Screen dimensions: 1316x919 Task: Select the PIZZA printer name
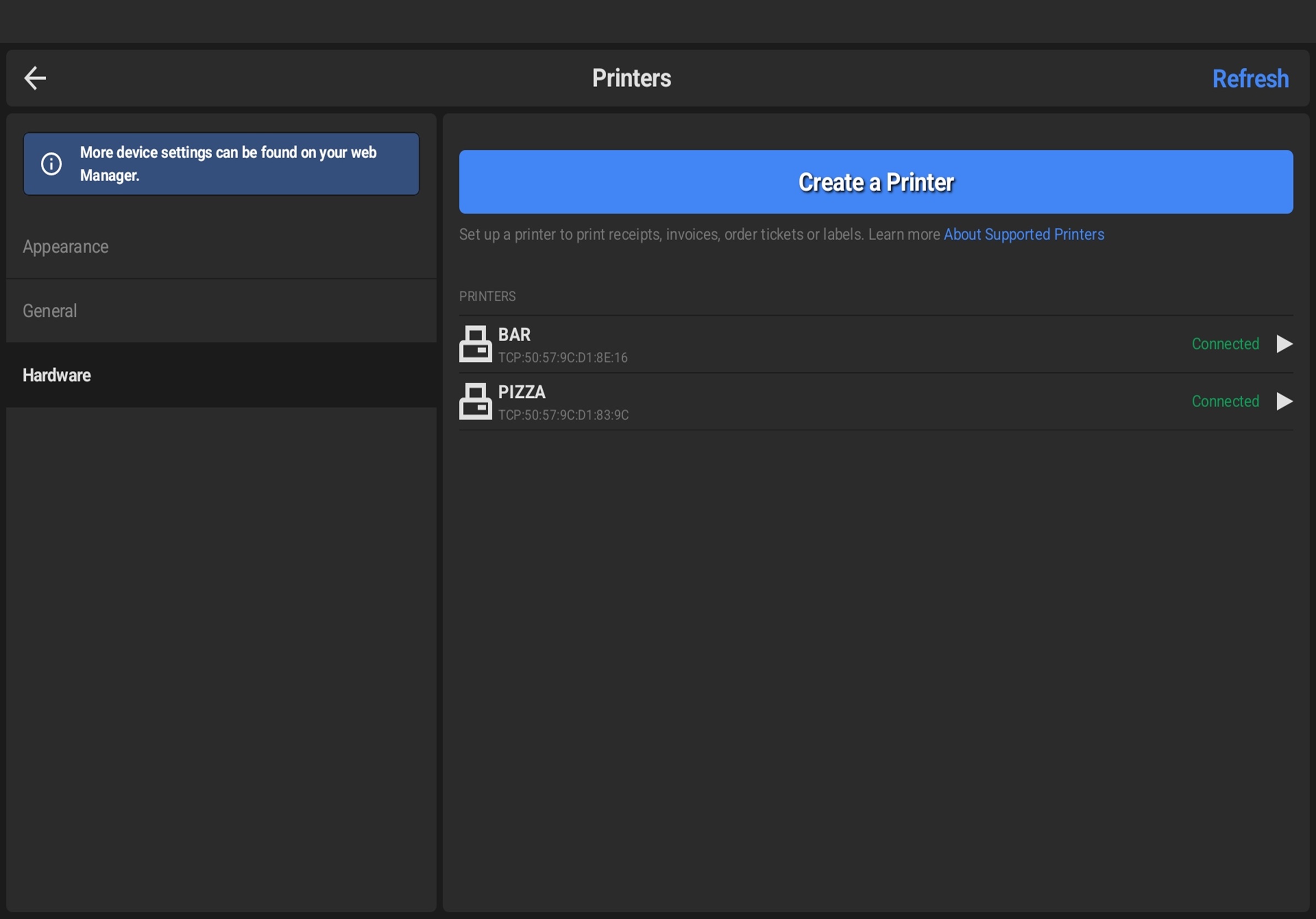(x=521, y=392)
